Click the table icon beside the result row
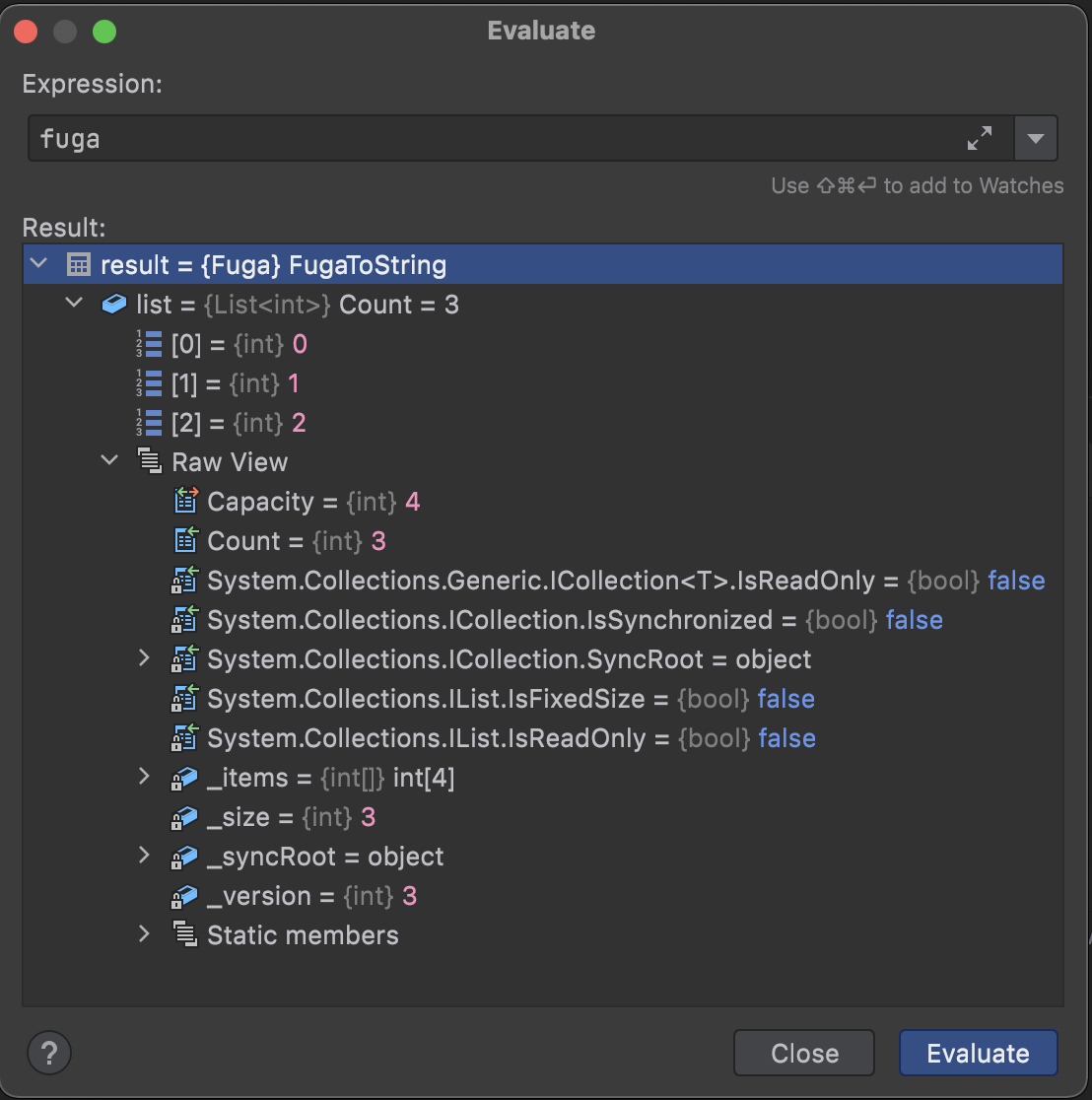The image size is (1092, 1100). (x=79, y=264)
